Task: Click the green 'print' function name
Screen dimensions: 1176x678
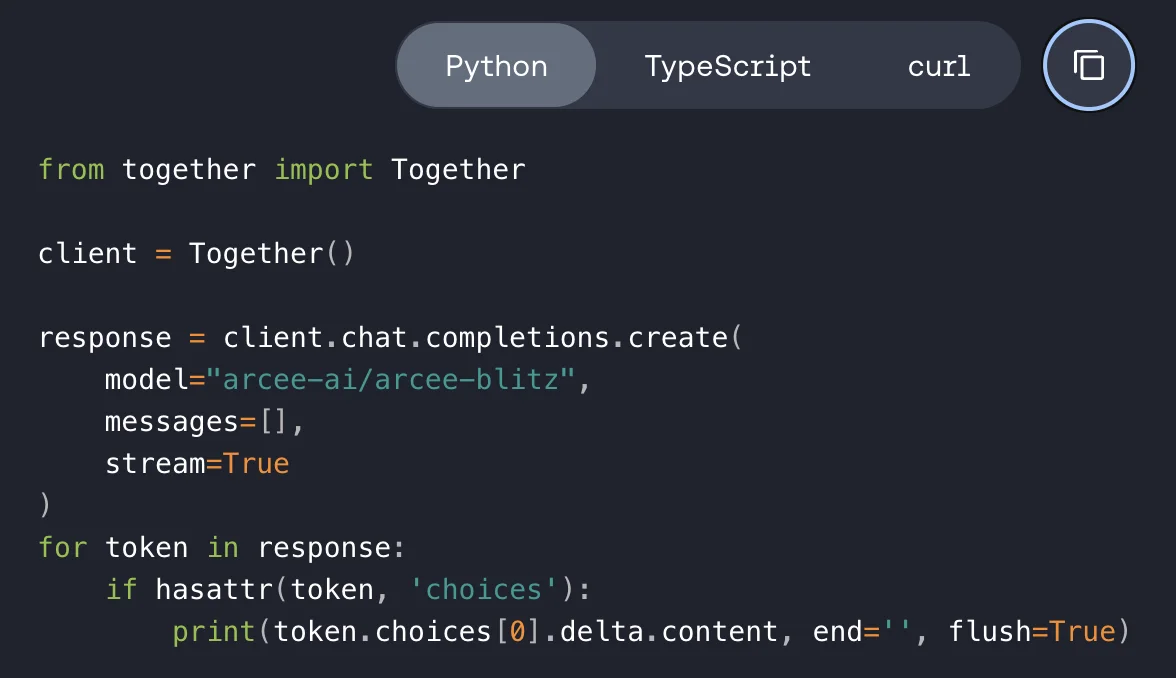Action: 214,632
